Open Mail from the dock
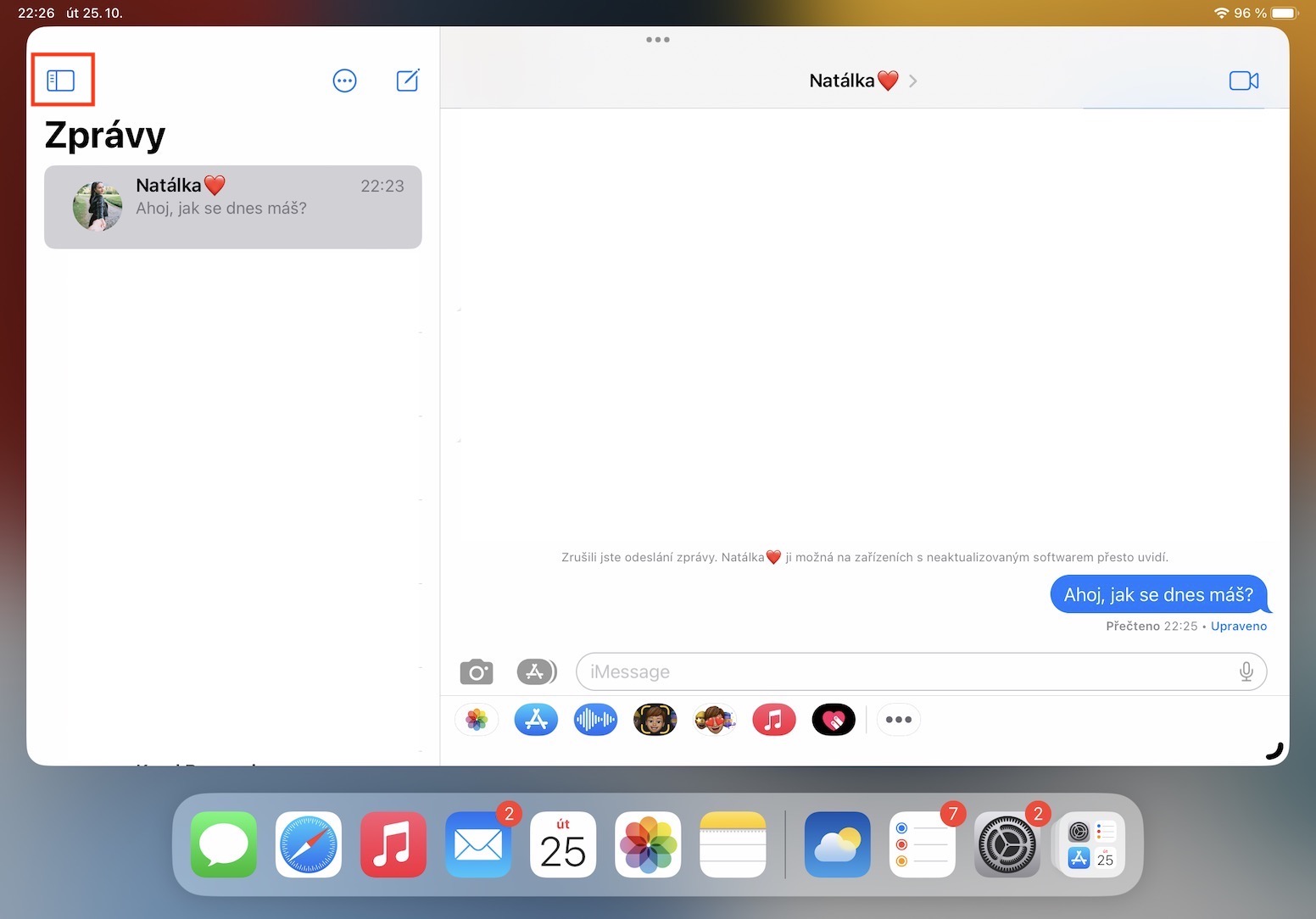This screenshot has height=919, width=1316. (478, 844)
